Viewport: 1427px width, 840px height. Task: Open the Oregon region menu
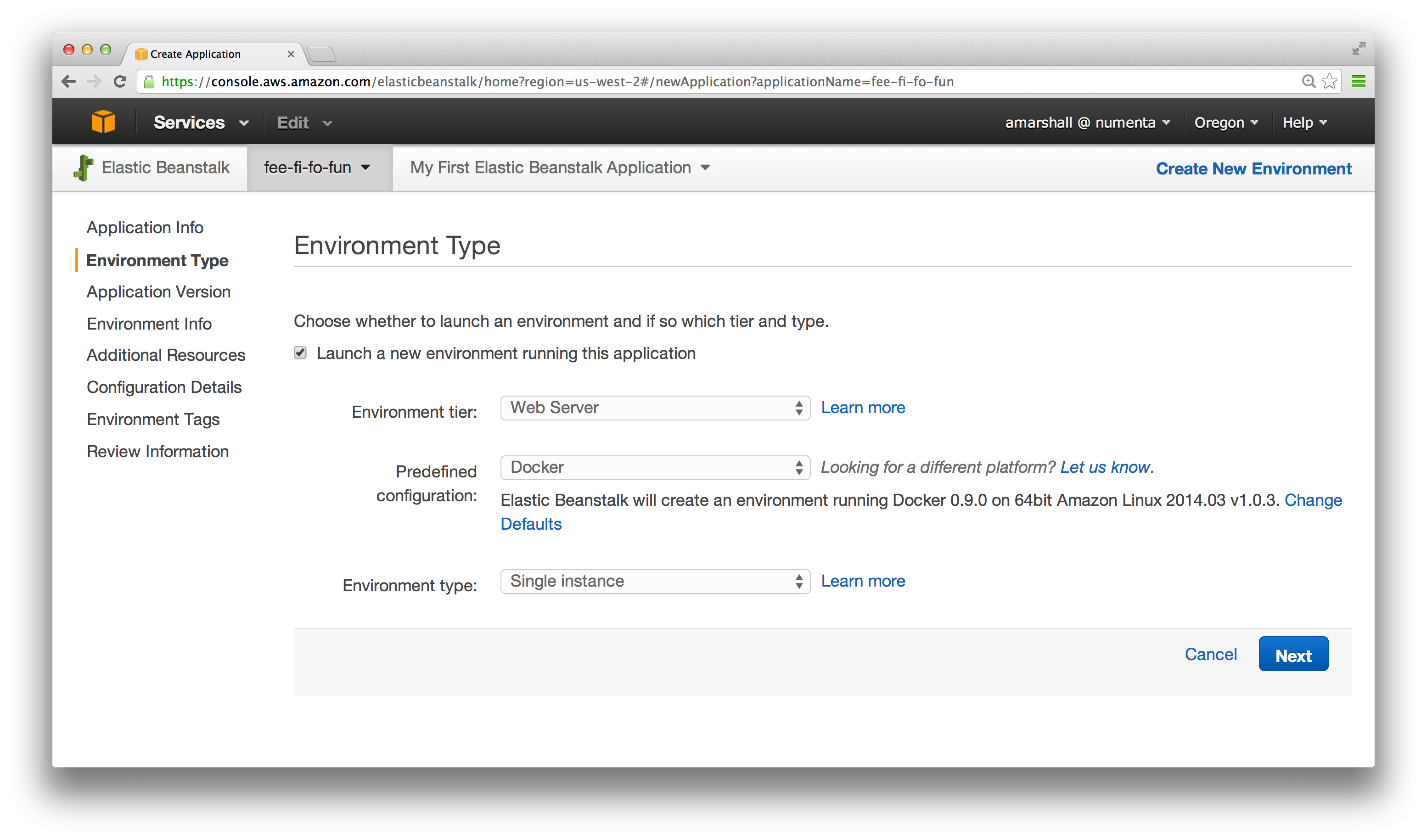pos(1225,123)
